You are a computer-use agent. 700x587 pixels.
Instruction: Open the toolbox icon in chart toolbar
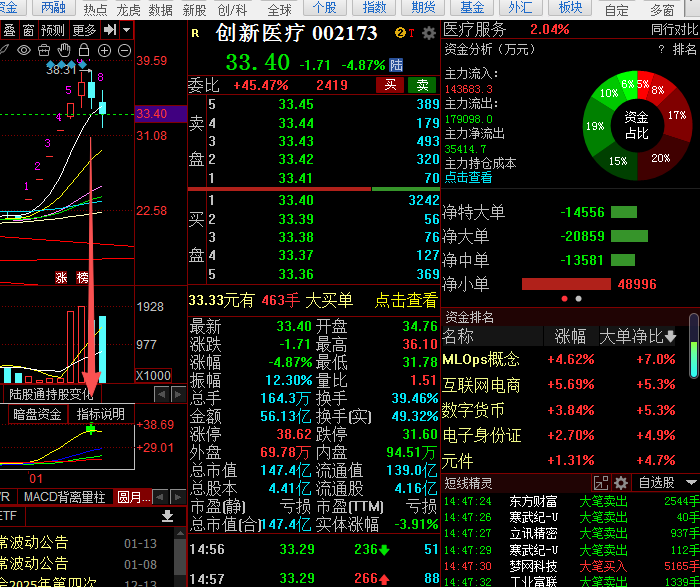44,50
